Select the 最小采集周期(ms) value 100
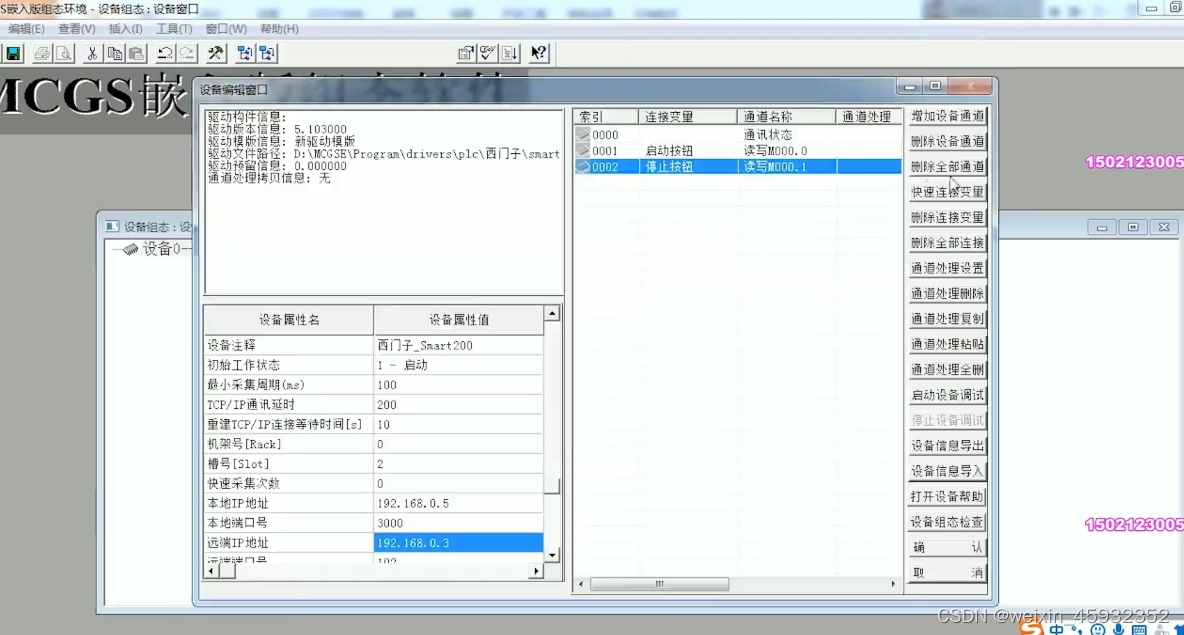This screenshot has width=1184, height=635. point(458,385)
